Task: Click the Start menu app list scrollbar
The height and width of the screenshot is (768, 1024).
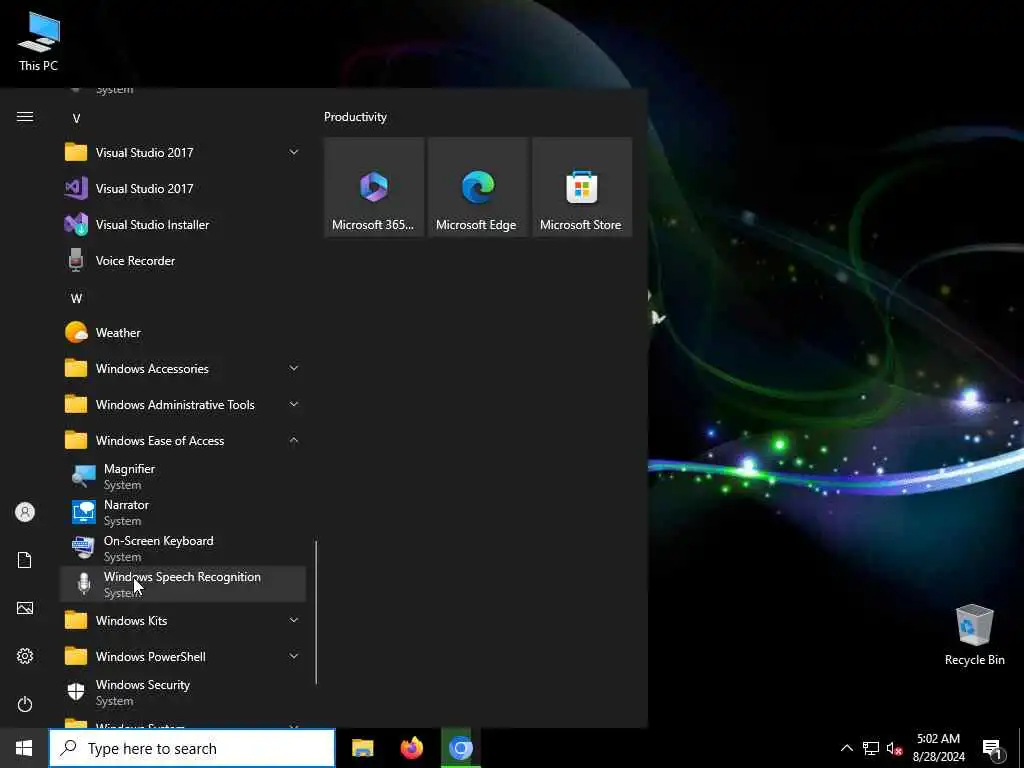Action: tap(316, 612)
